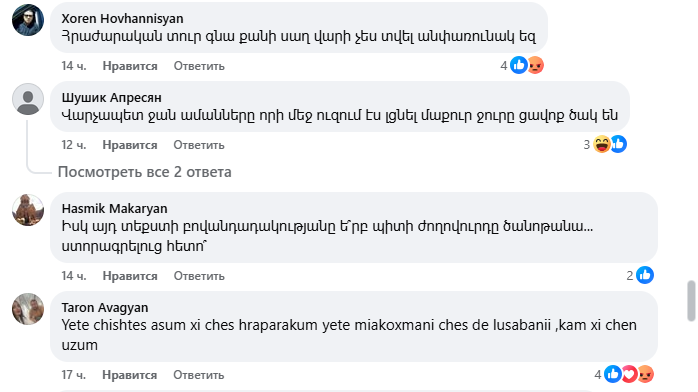The height and width of the screenshot is (392, 698).
Task: Open Hasmik Makaryan's profile name link
Action: [114, 208]
